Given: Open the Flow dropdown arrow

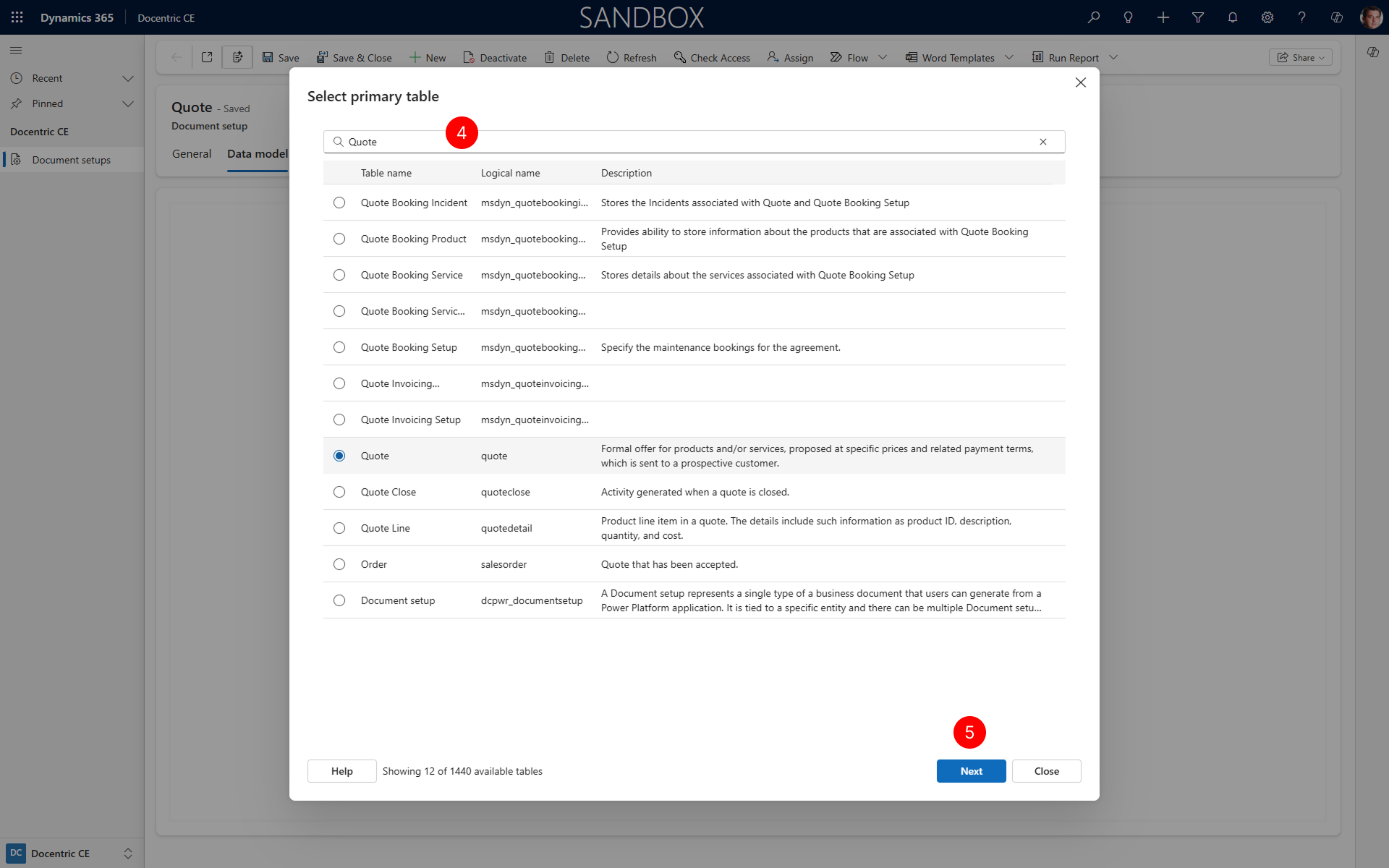Looking at the screenshot, I should tap(883, 57).
